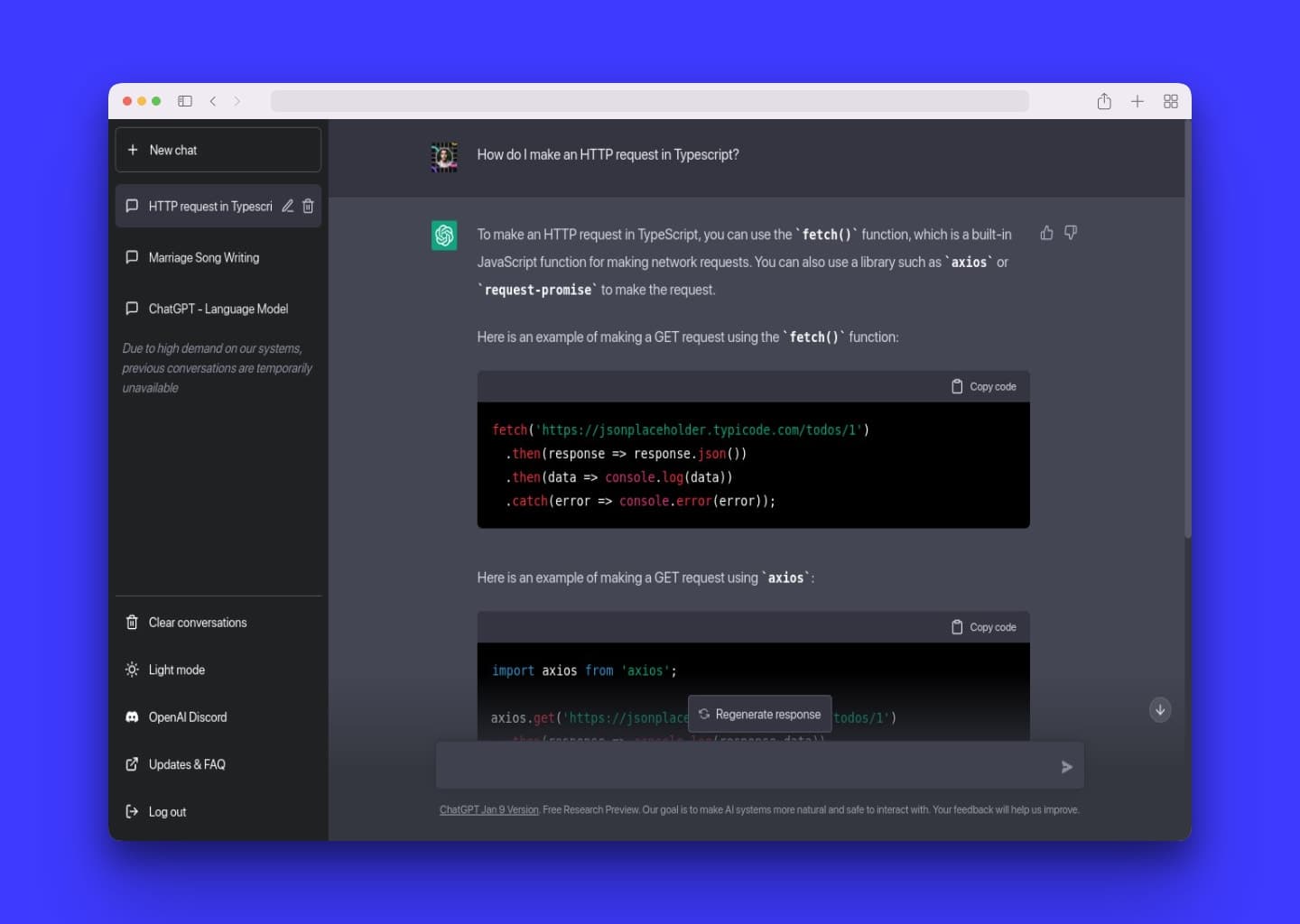The height and width of the screenshot is (924, 1300).
Task: Click the conversation vertical scrollbar
Action: 1187,329
